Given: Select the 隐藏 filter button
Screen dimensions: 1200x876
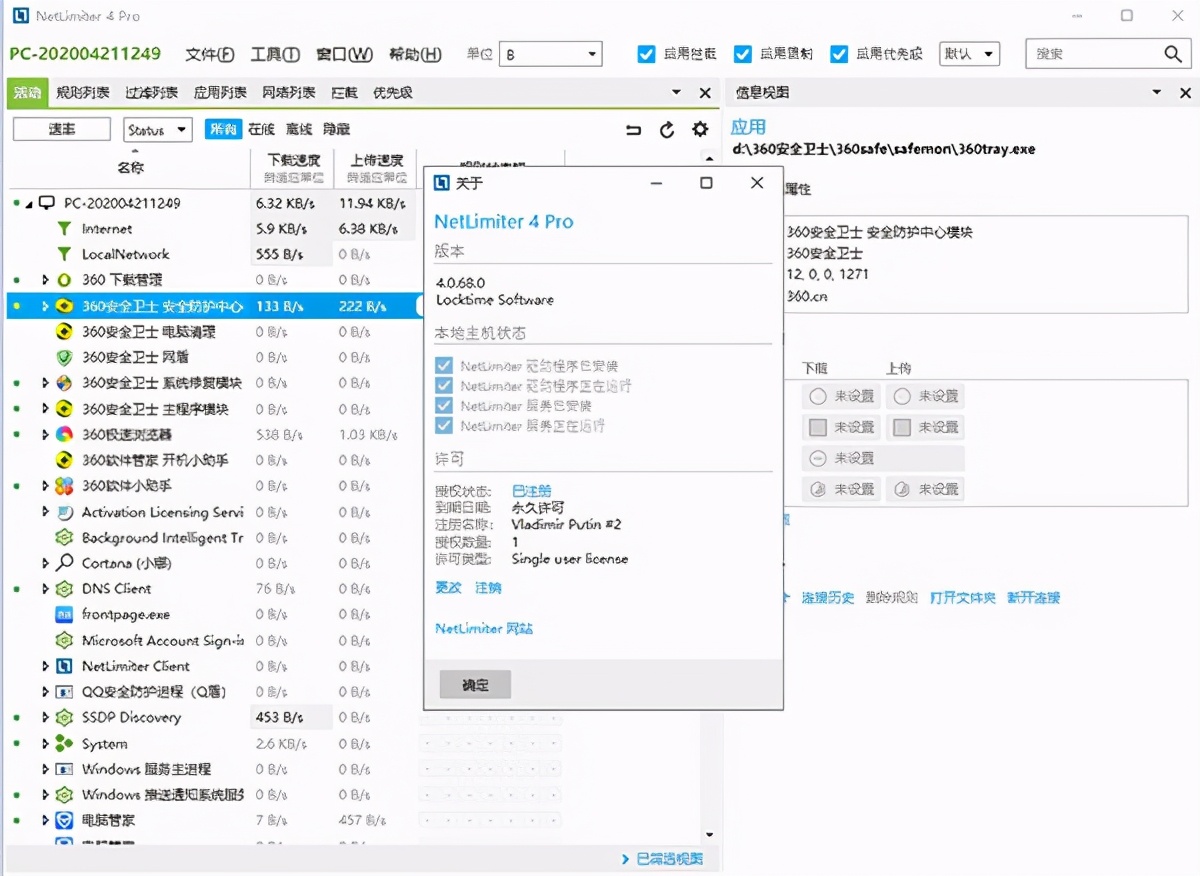Looking at the screenshot, I should click(337, 130).
